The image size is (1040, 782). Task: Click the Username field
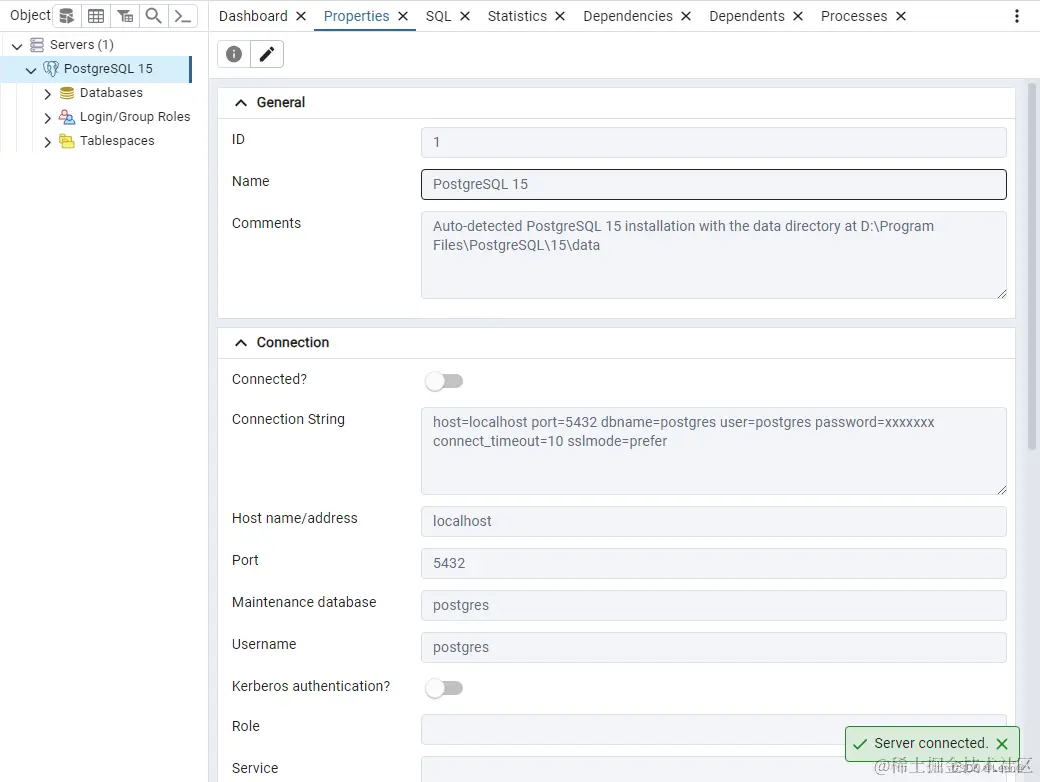click(714, 647)
